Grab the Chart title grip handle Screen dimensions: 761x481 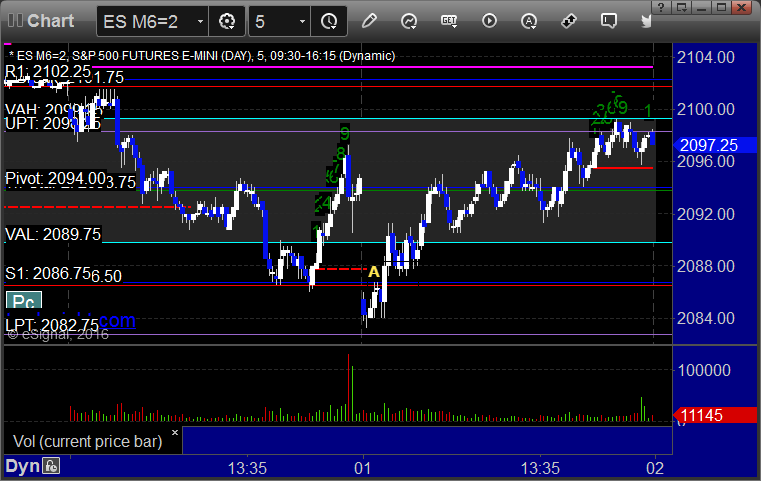point(15,20)
